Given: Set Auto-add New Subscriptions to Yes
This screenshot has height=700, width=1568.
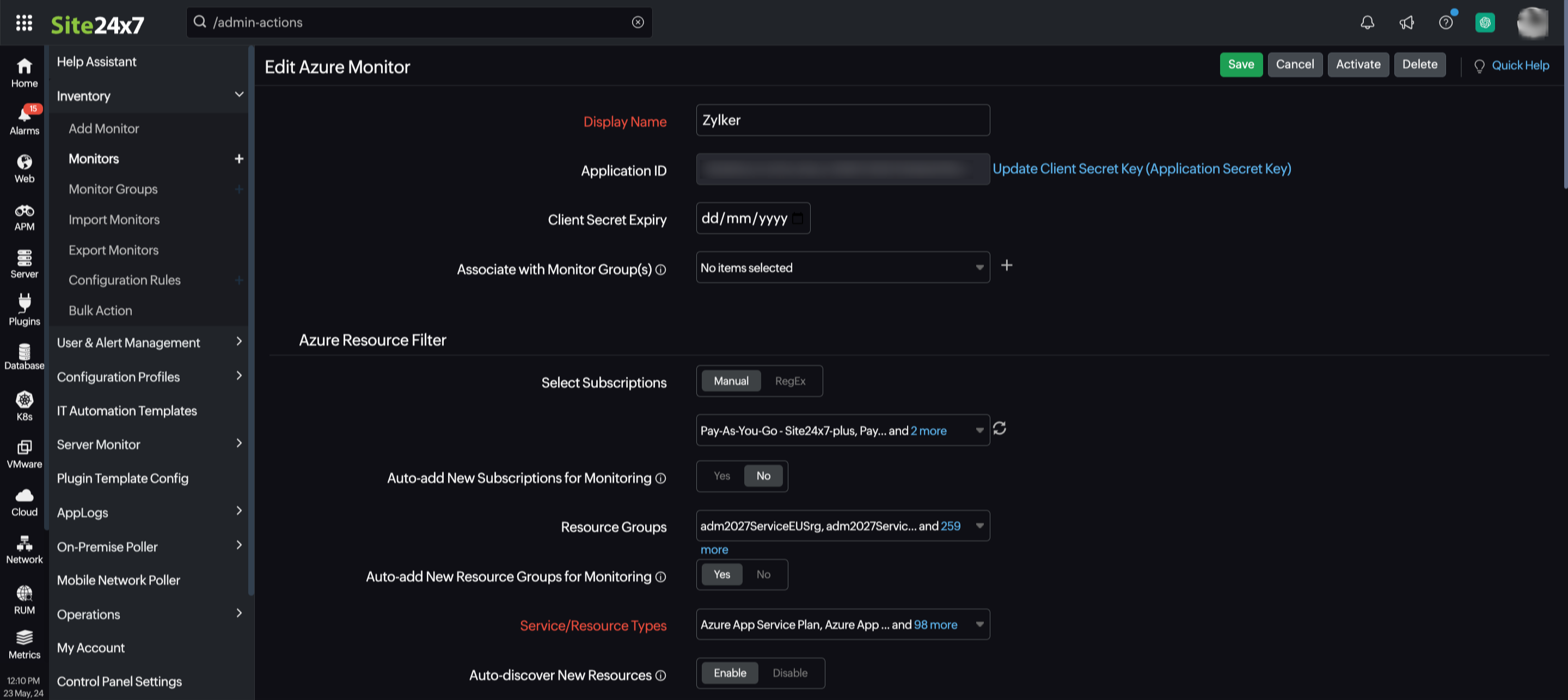Looking at the screenshot, I should [x=721, y=476].
